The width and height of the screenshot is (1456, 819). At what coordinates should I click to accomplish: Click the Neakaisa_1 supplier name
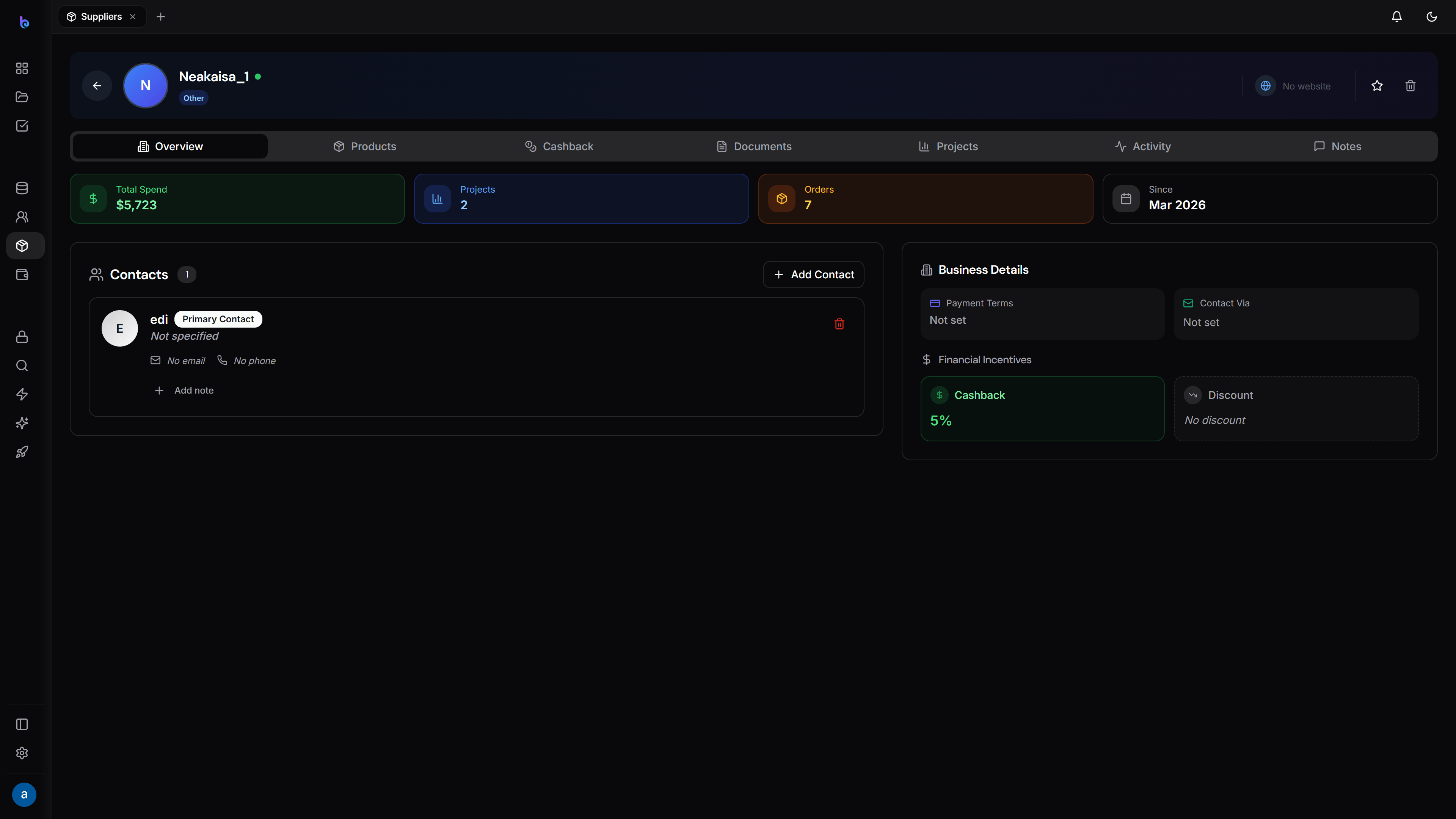coord(213,77)
